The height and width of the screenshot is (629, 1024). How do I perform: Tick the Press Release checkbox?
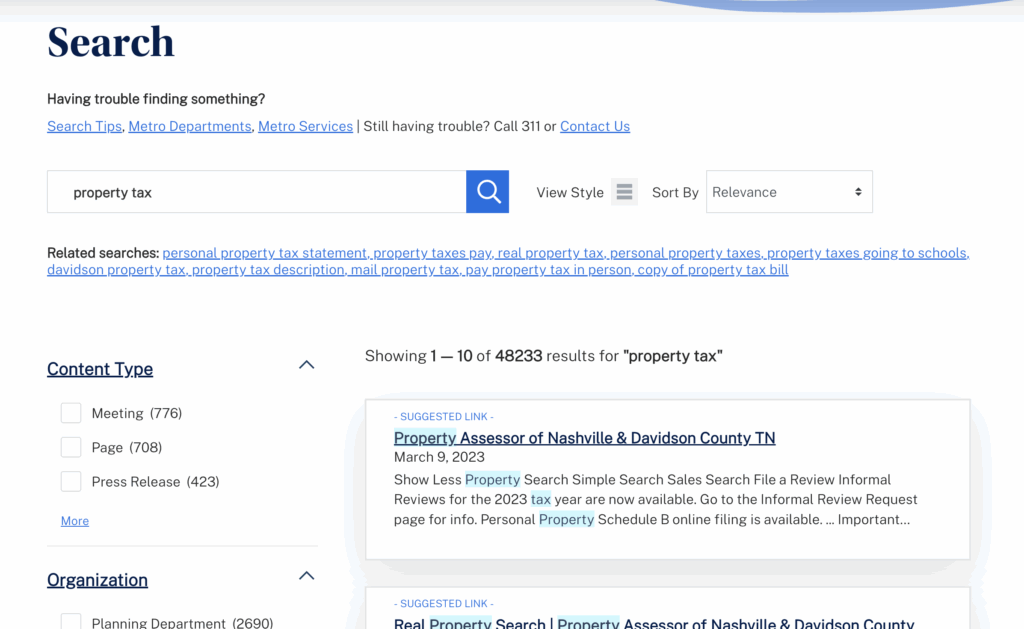pos(71,481)
